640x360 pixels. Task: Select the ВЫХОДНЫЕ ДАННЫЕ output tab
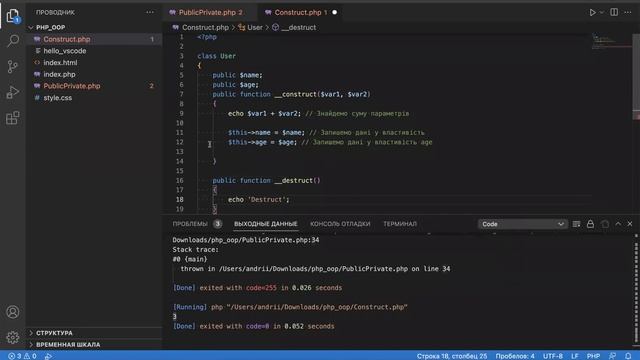coord(266,224)
